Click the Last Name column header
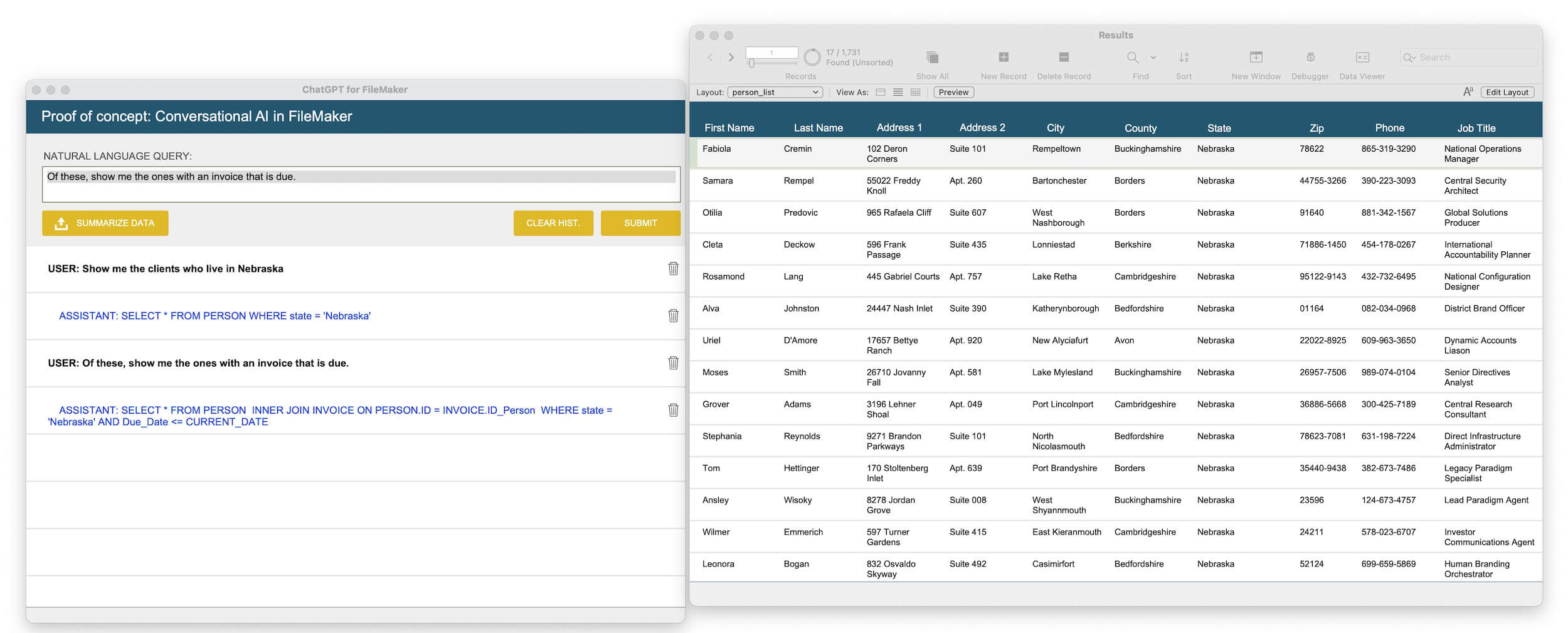1568x633 pixels. (818, 128)
